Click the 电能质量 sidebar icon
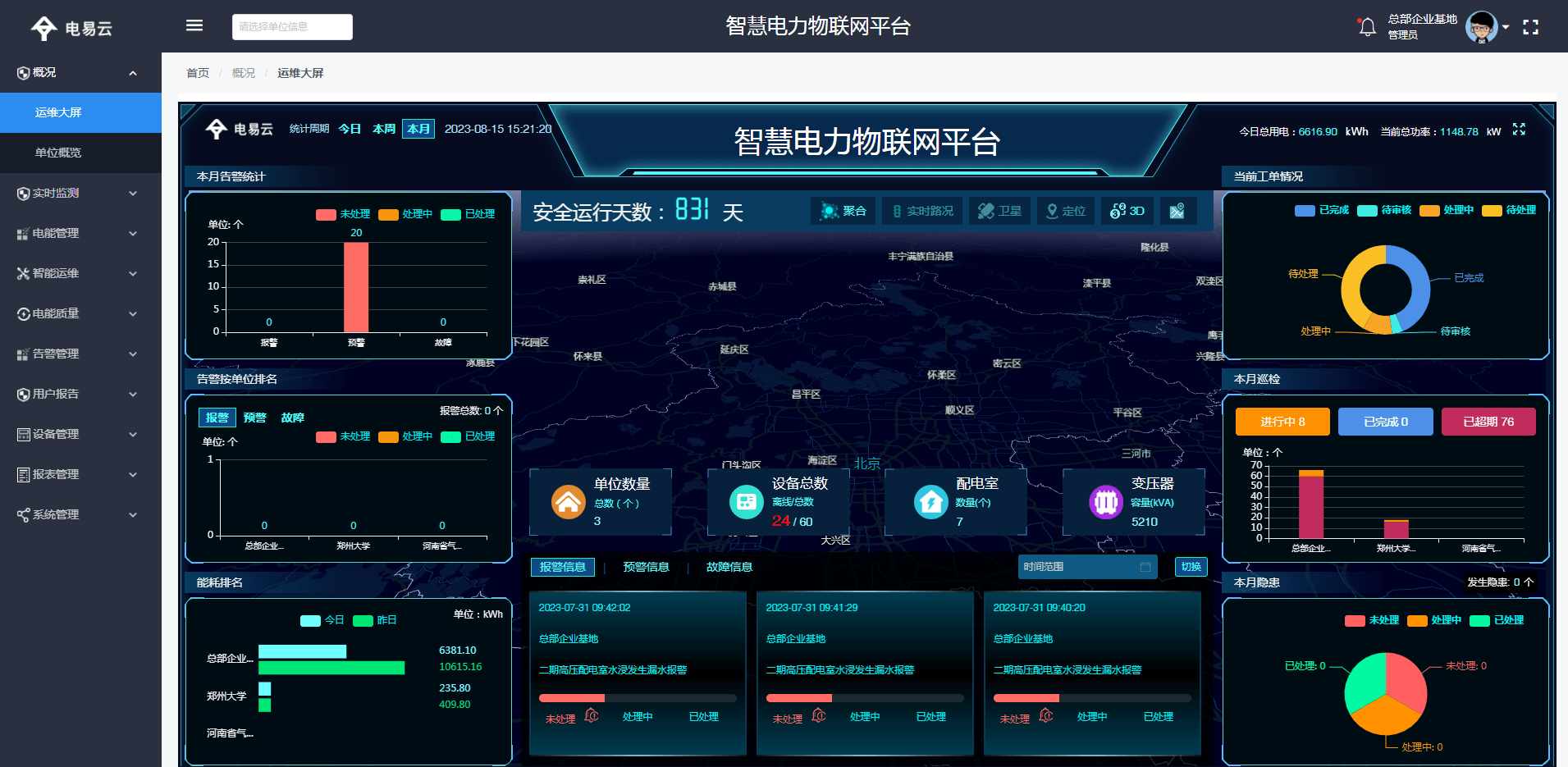The height and width of the screenshot is (767, 1568). coord(23,314)
